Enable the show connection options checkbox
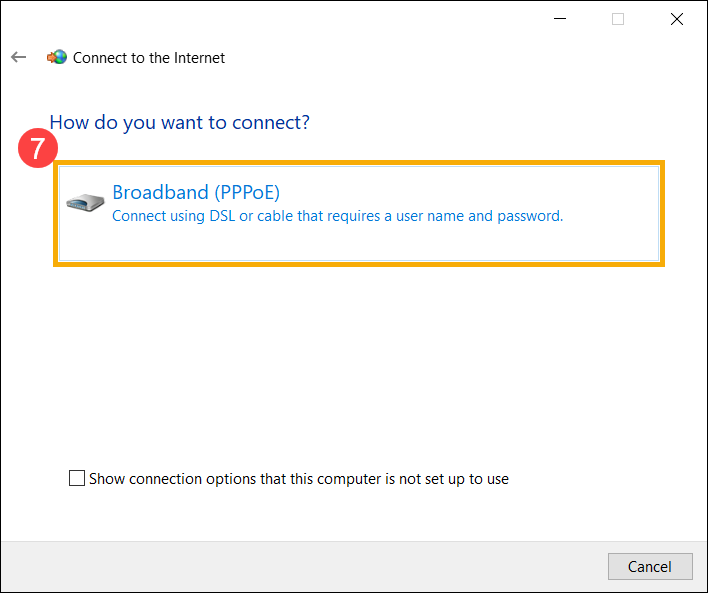This screenshot has width=708, height=593. [77, 479]
